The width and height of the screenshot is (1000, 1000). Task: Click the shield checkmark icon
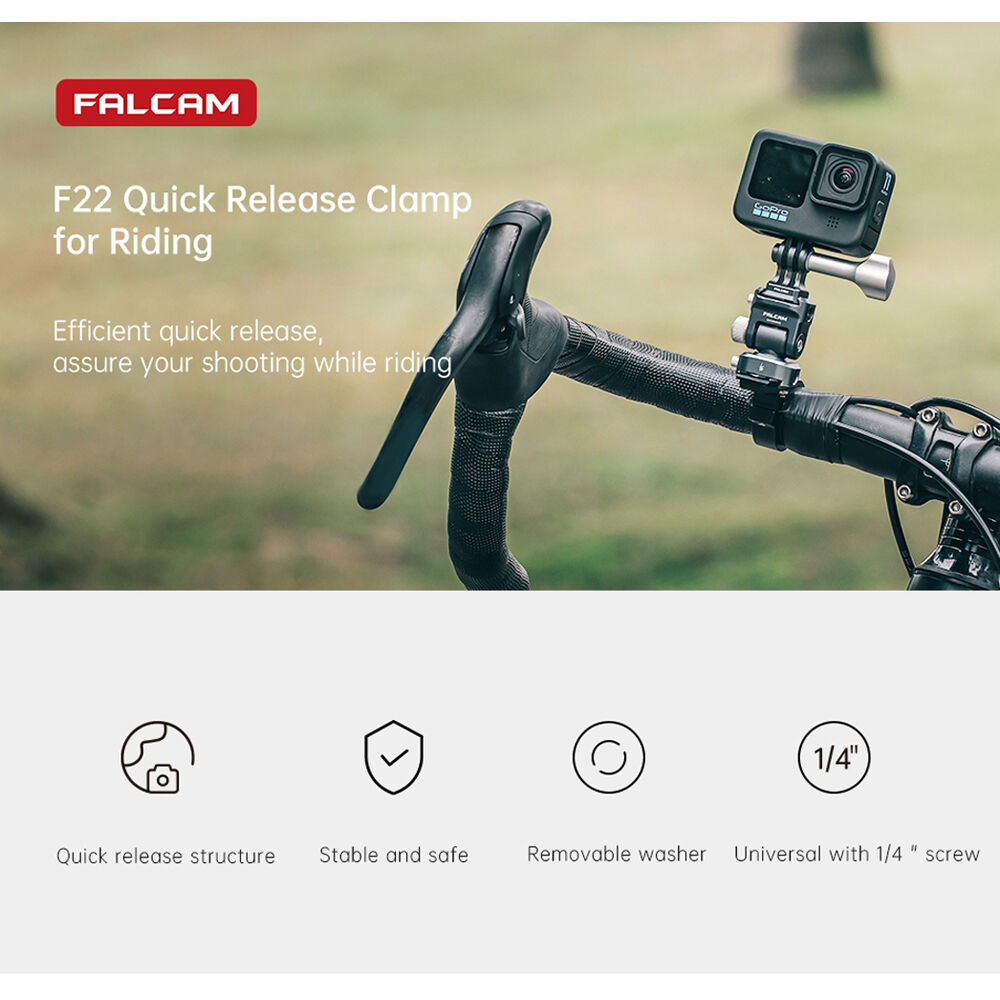point(393,757)
